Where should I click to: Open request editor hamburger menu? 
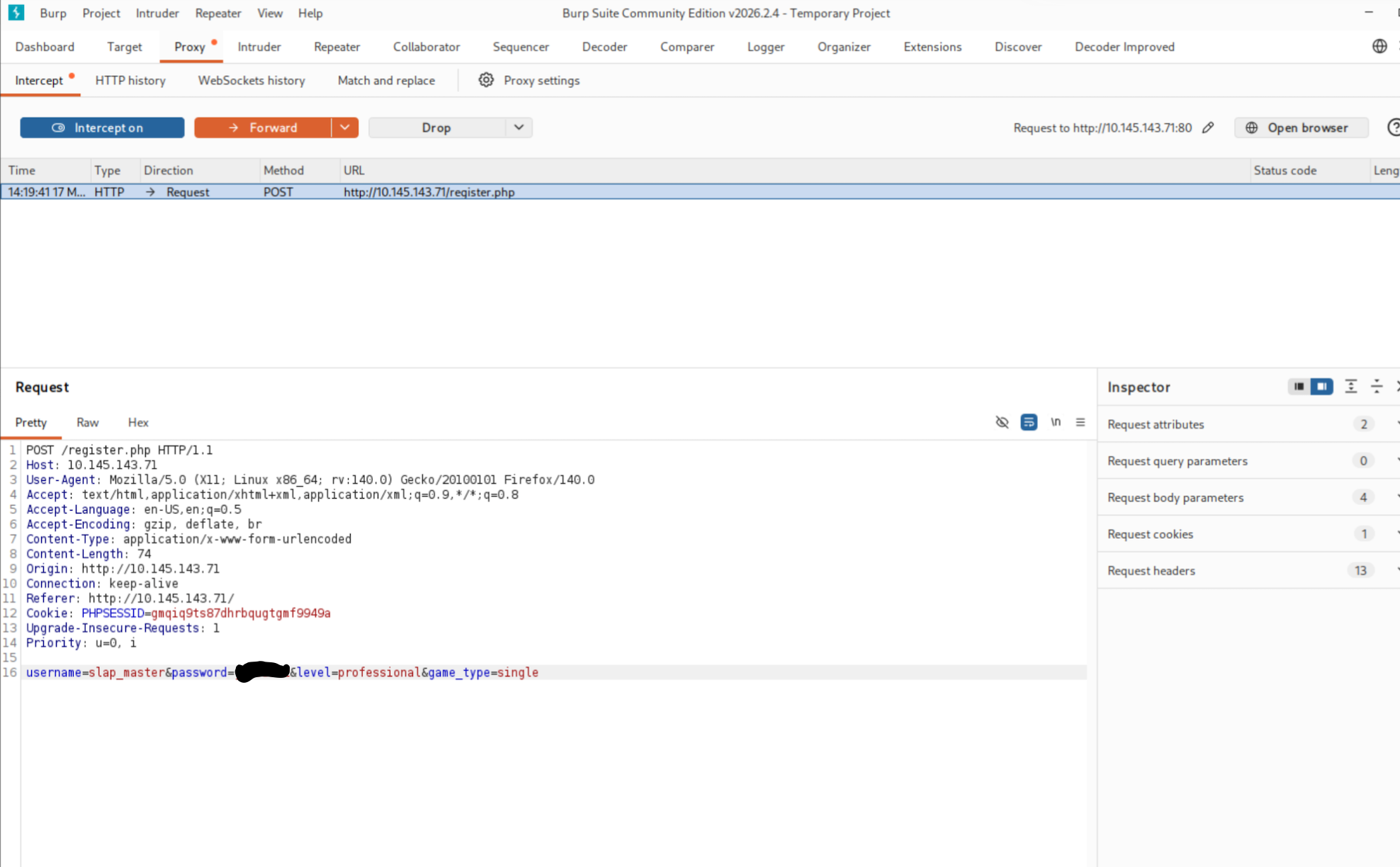coord(1080,422)
